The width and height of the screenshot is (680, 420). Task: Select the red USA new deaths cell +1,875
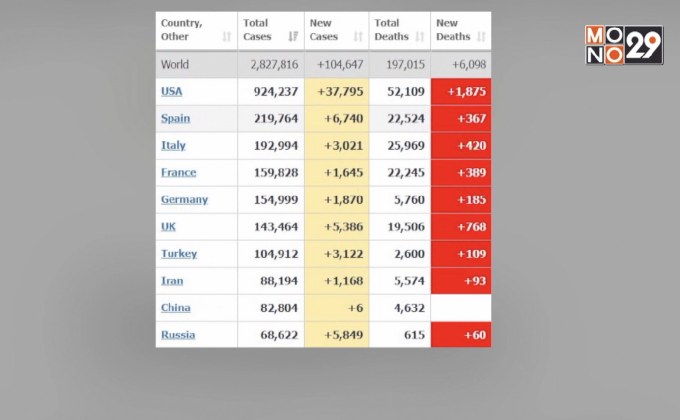461,92
